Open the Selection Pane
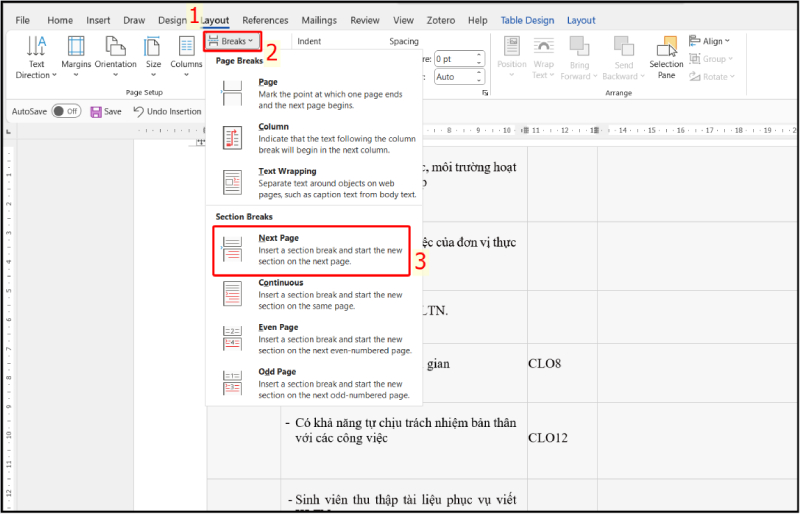Viewport: 800px width, 514px height. [666, 56]
